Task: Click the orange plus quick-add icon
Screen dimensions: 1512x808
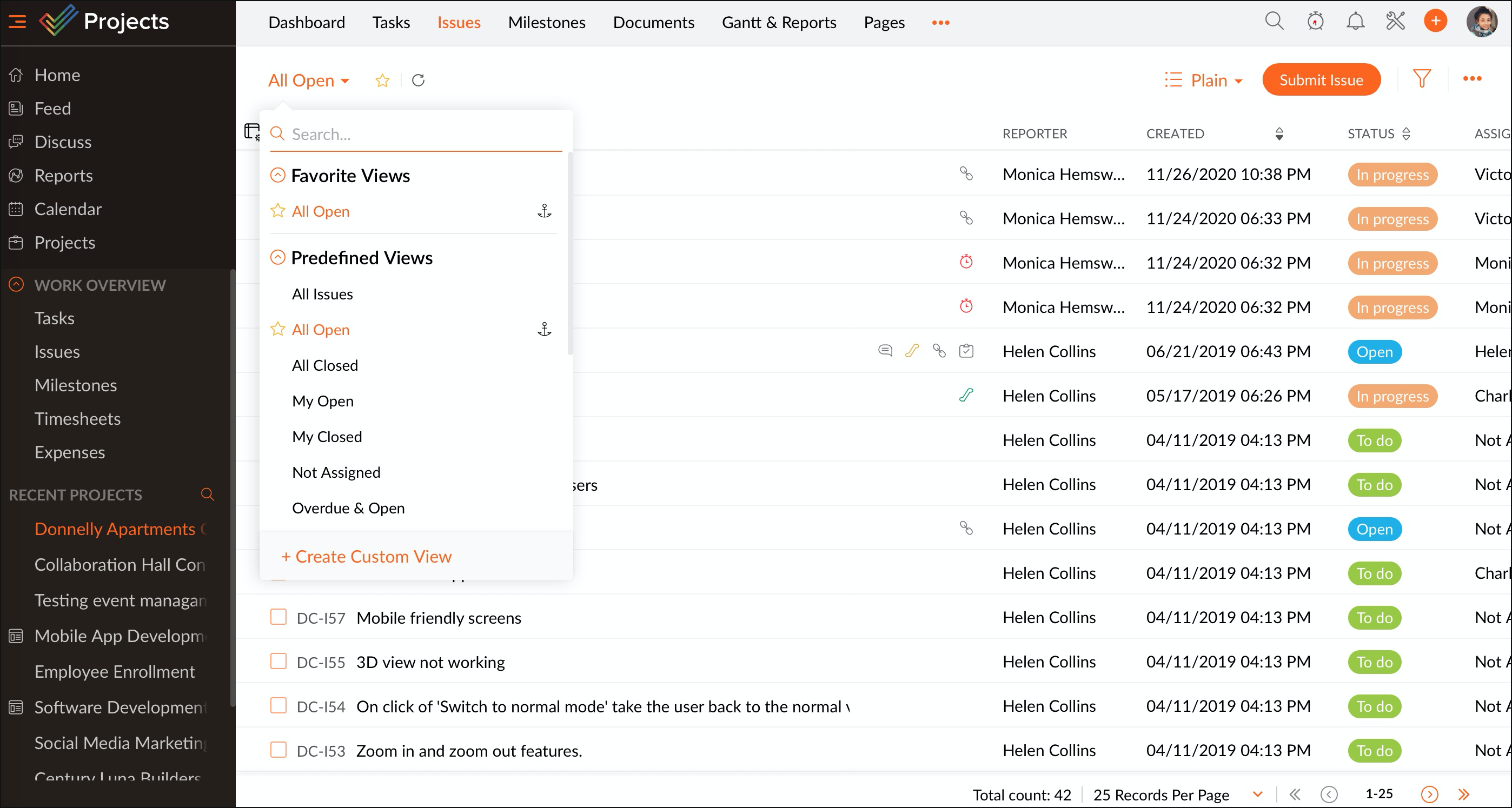Action: (1435, 22)
